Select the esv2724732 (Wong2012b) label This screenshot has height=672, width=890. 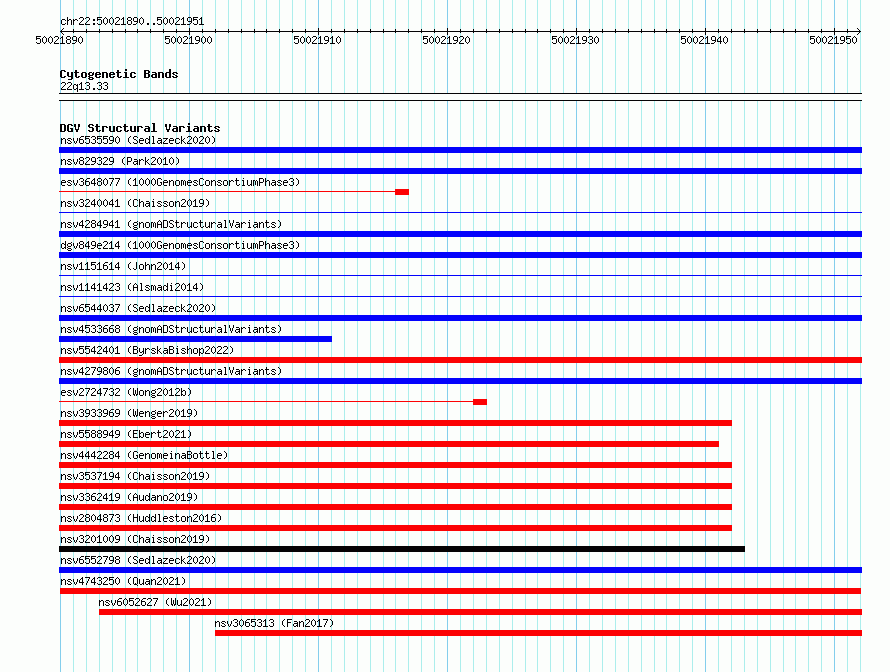coord(126,392)
